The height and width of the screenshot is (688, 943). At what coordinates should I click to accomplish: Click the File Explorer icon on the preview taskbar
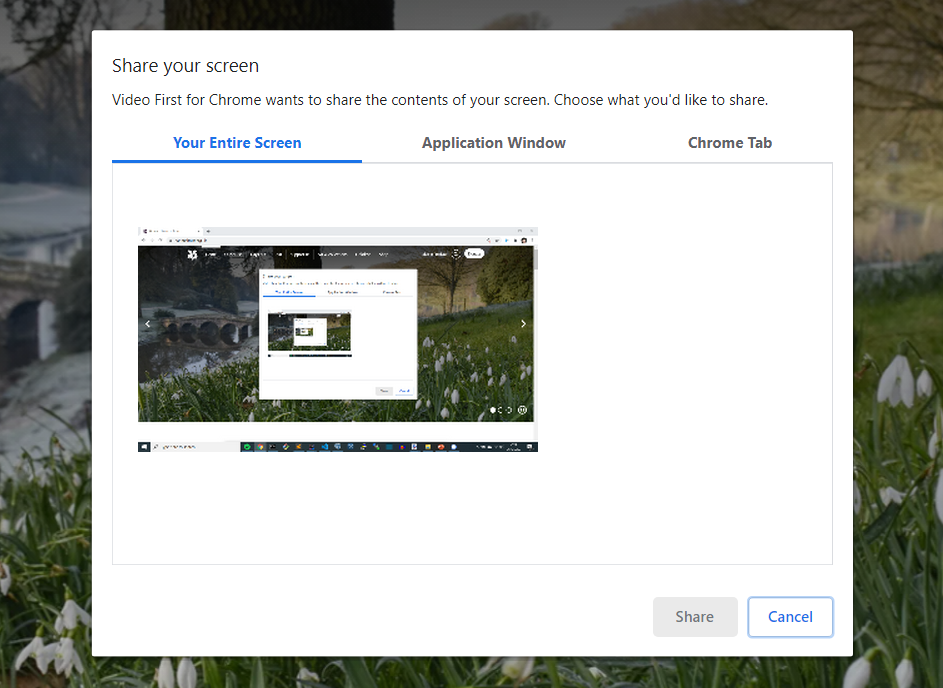tap(428, 449)
